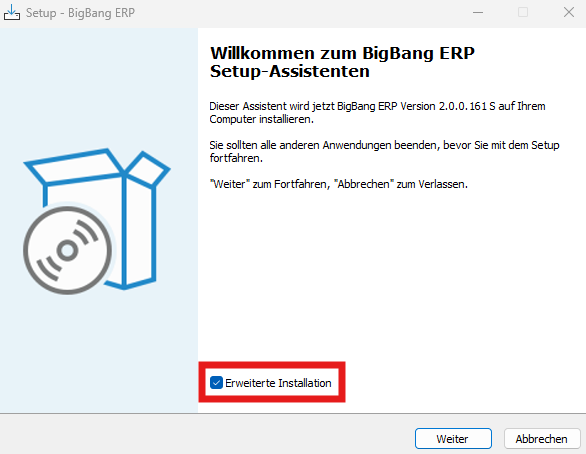Click the gray CD disc graphic
Screen dimensions: 586x454
pos(68,250)
